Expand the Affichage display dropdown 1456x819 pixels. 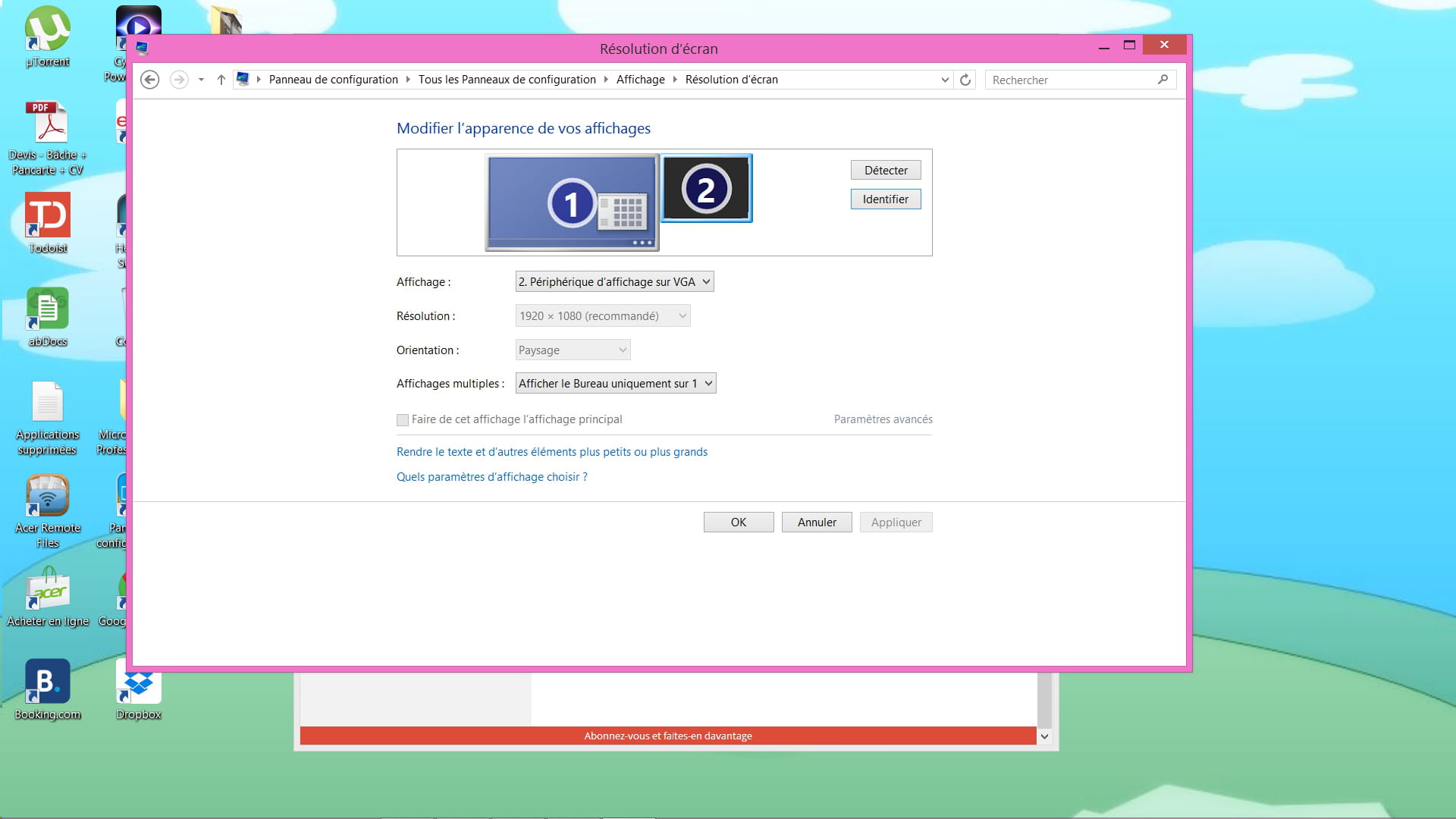pyautogui.click(x=614, y=282)
